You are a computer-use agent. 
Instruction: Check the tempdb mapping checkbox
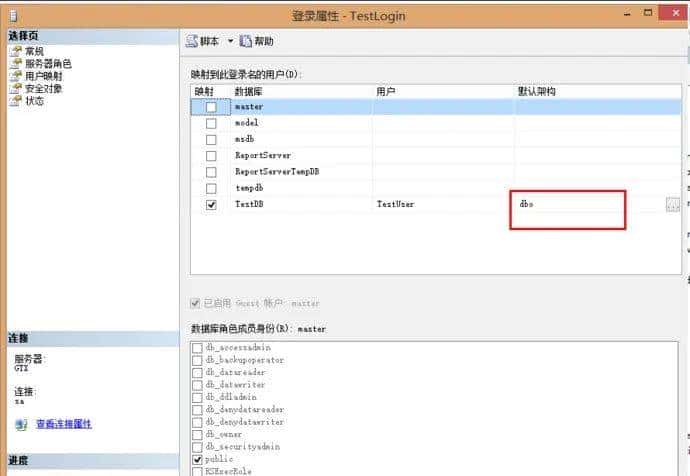pyautogui.click(x=211, y=188)
